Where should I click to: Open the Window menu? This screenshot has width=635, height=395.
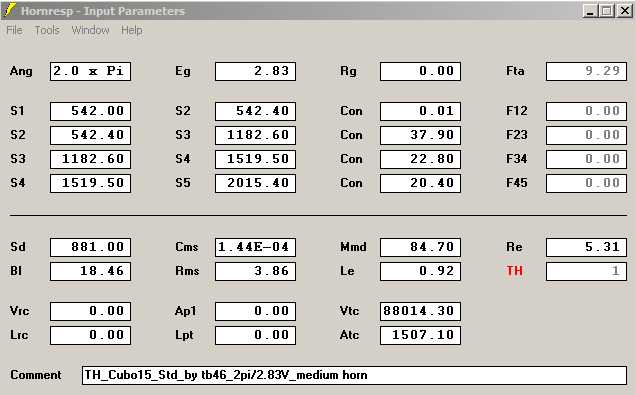pyautogui.click(x=90, y=30)
